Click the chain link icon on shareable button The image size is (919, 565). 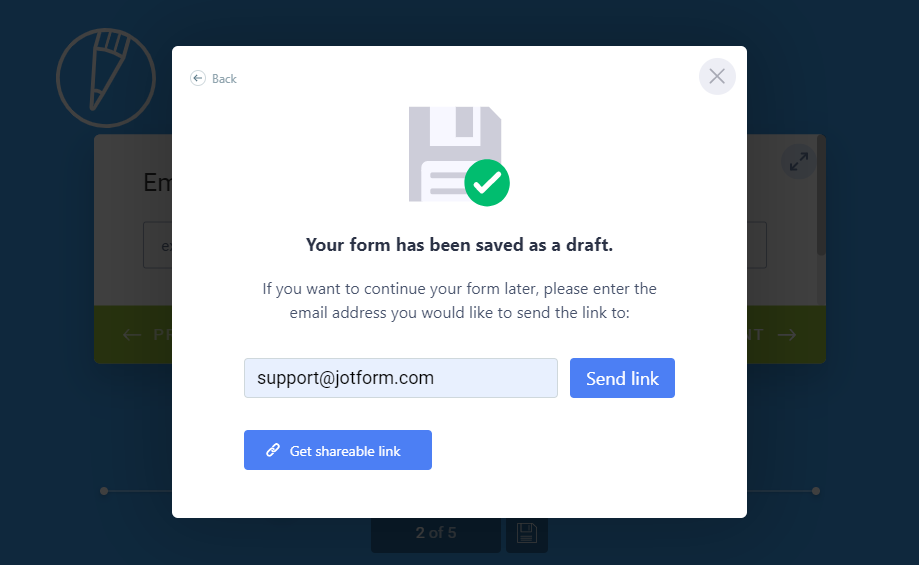(273, 451)
